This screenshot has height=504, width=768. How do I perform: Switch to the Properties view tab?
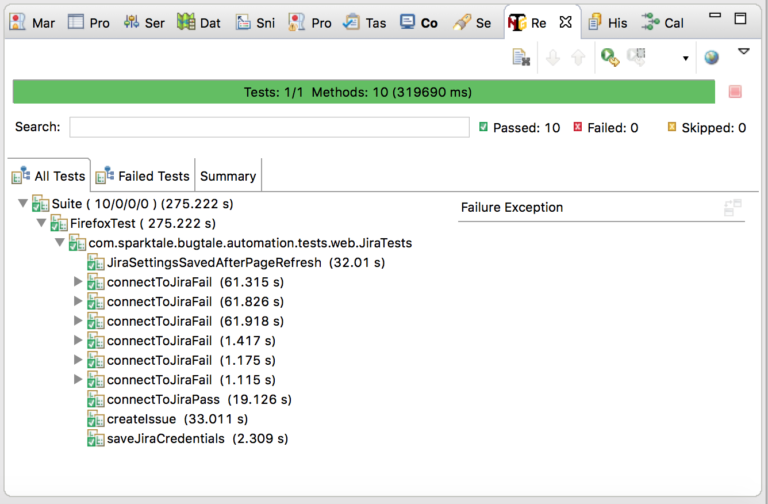(x=89, y=23)
